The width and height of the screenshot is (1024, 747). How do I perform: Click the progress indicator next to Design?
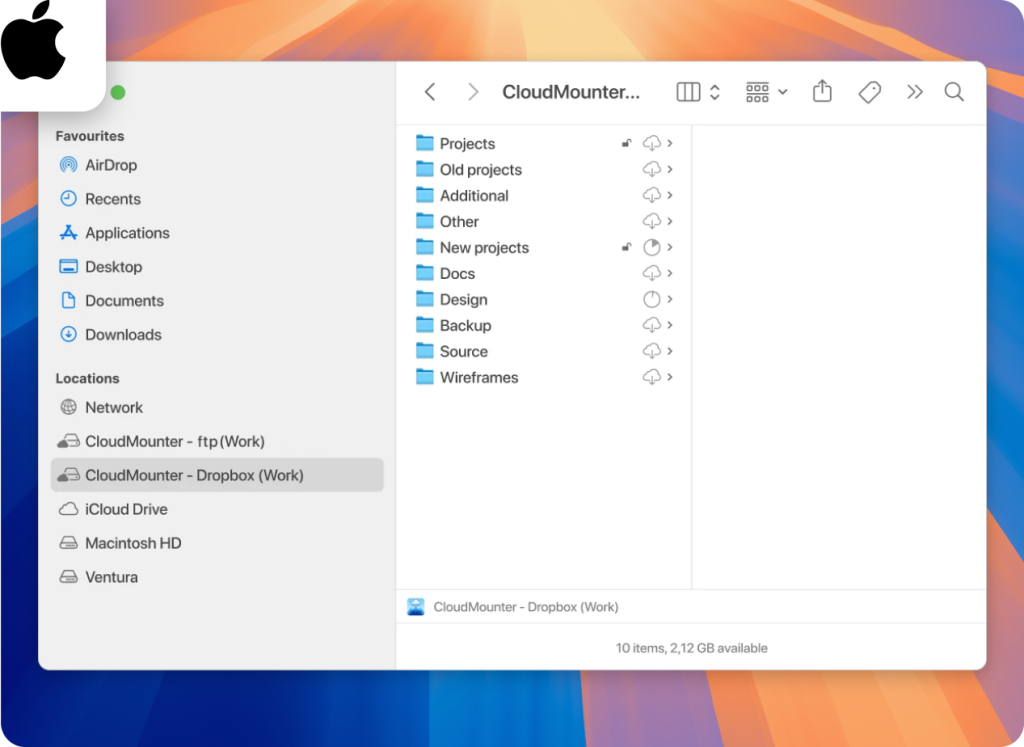coord(652,300)
